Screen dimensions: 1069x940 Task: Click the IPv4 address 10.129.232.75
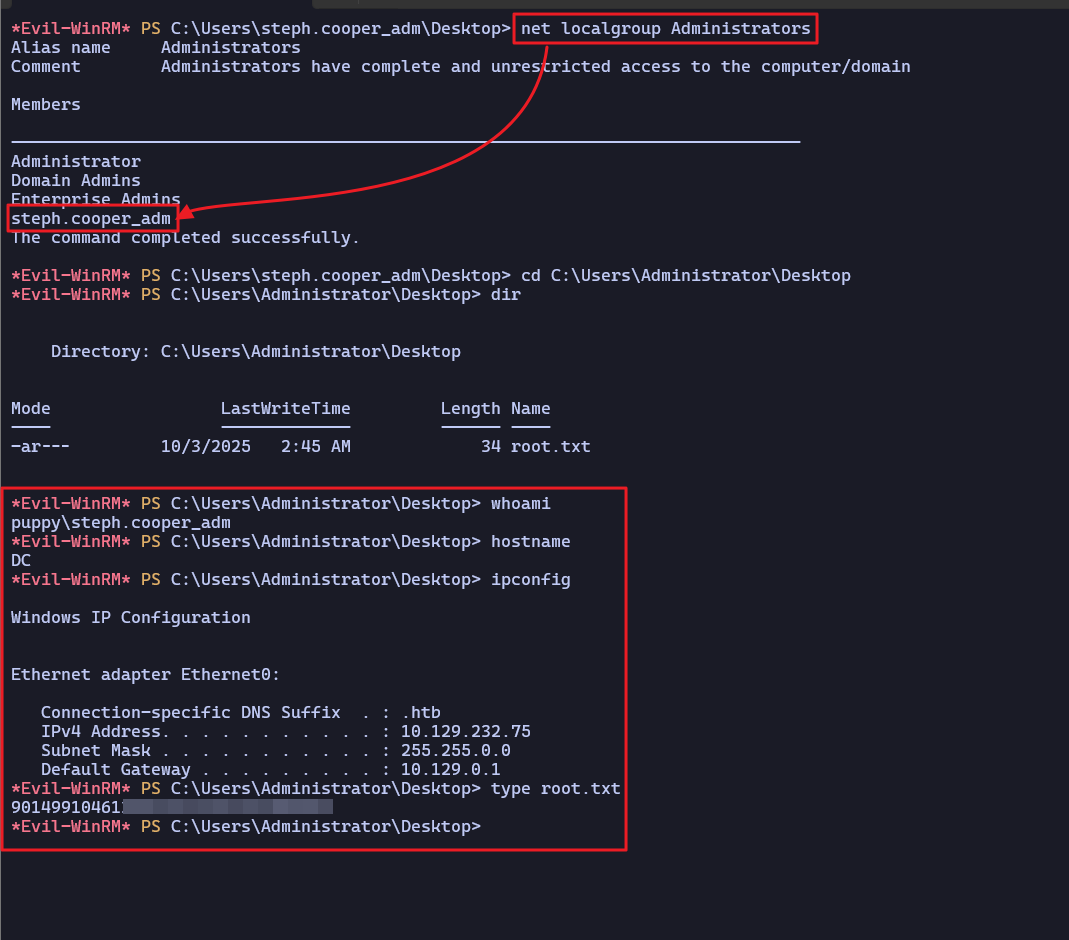[x=465, y=731]
